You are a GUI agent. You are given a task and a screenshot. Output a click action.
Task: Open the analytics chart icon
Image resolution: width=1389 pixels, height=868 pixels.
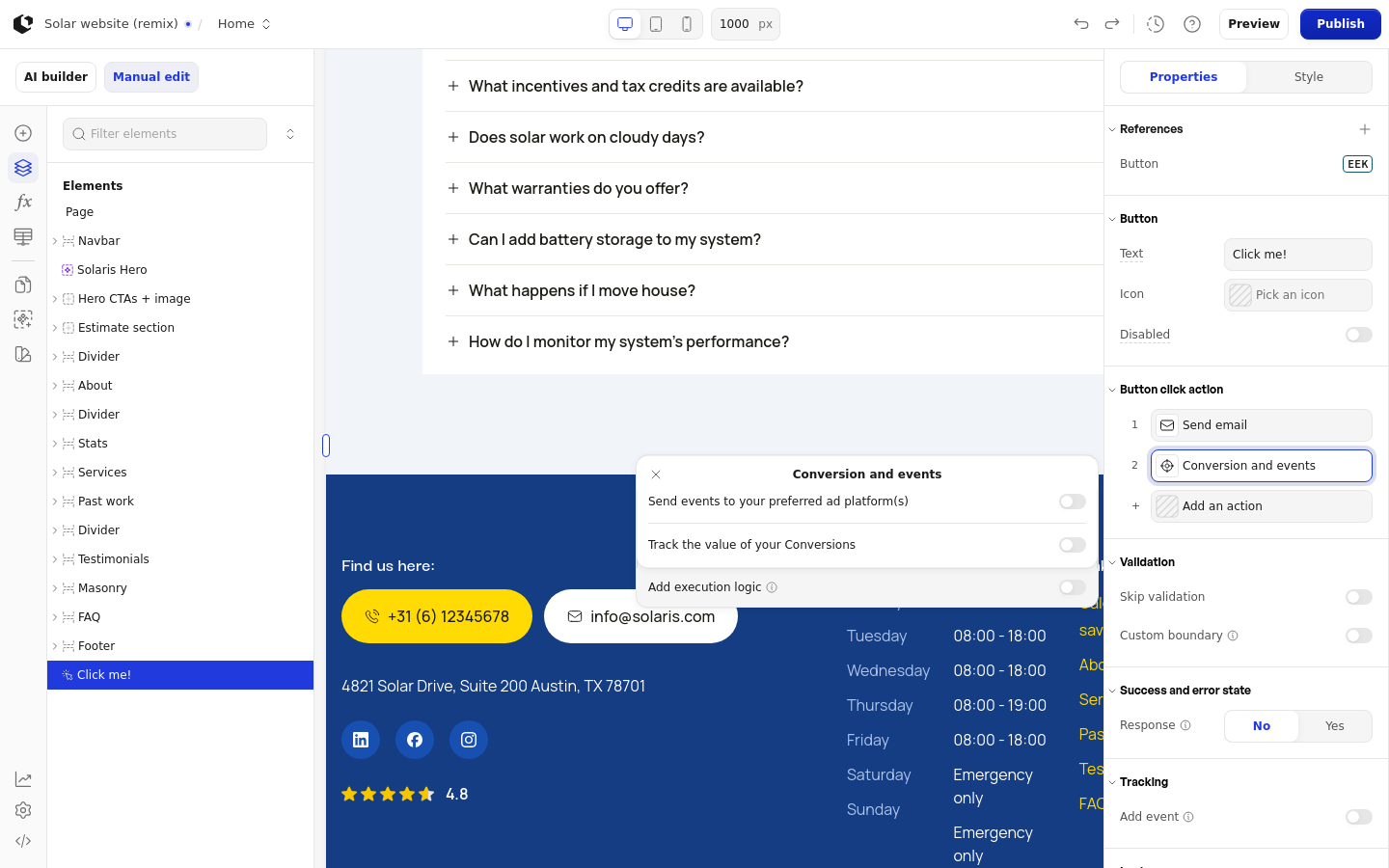coord(23,779)
